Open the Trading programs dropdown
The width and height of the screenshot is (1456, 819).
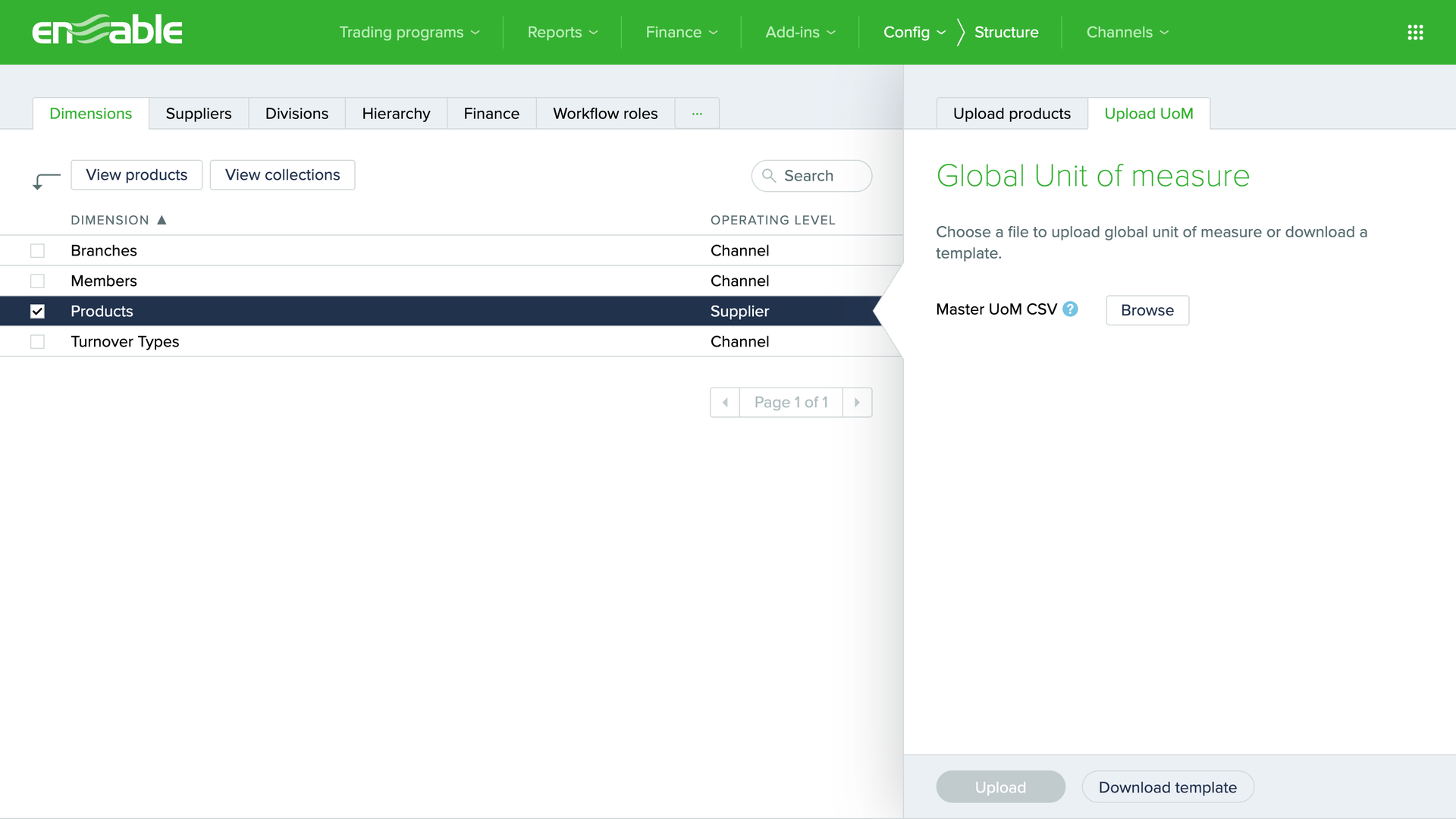pyautogui.click(x=408, y=32)
